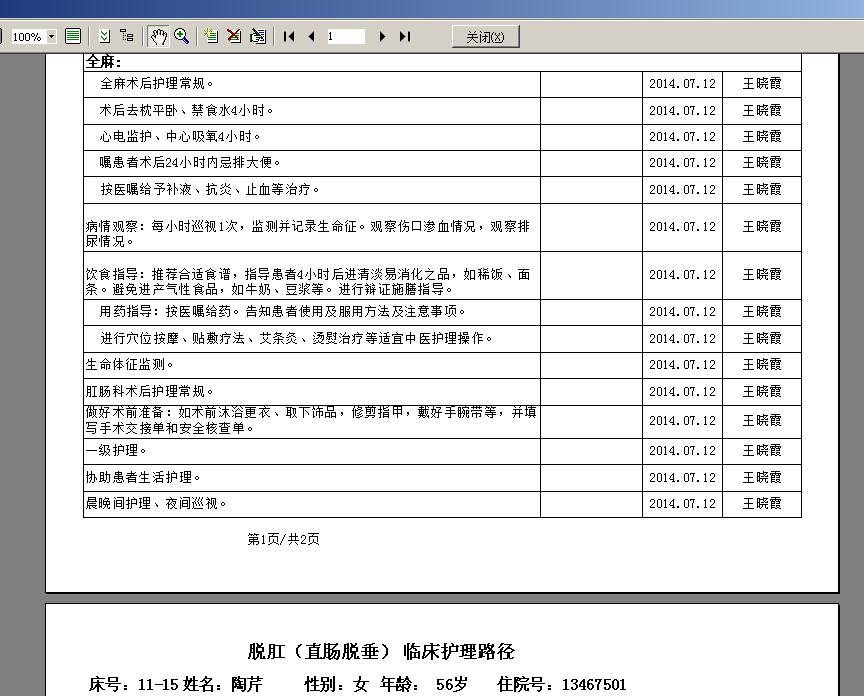Click date 2014.07.12 in 全麻术后护理常规 row
The width and height of the screenshot is (864, 696).
point(682,84)
